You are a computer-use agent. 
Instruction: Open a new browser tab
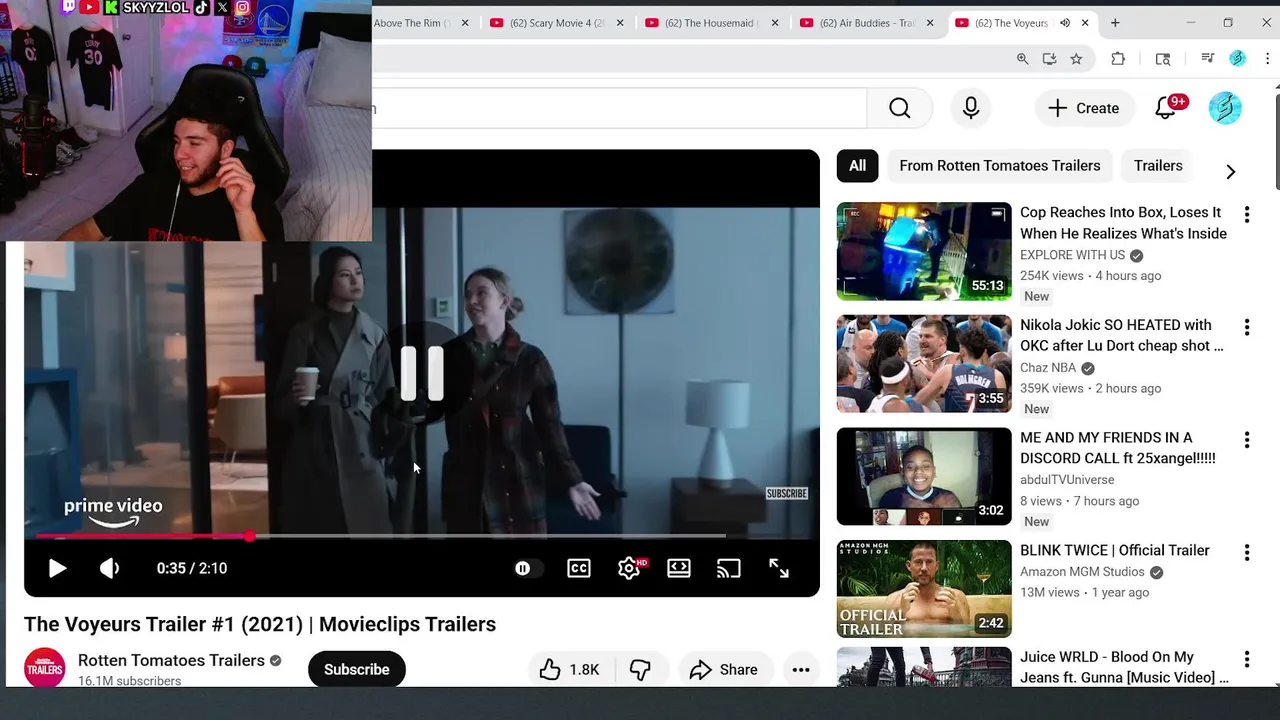[1115, 23]
